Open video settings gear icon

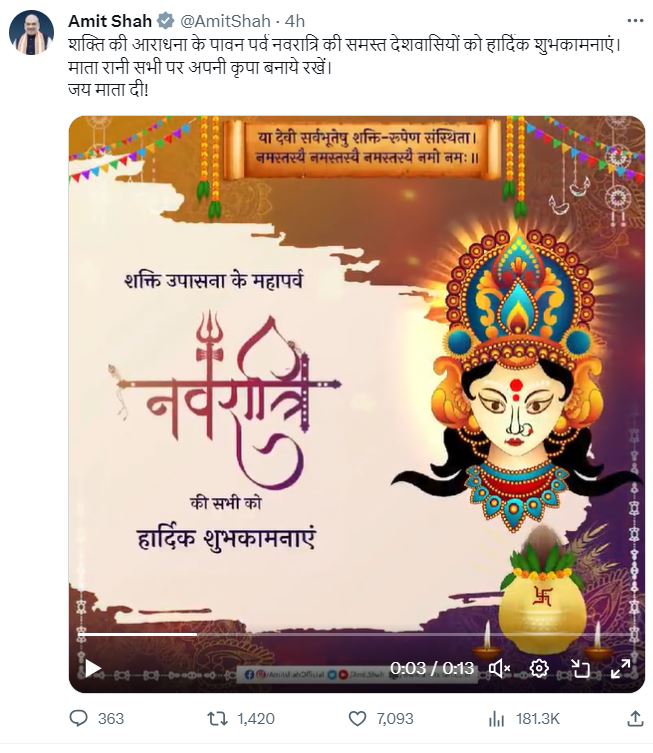539,668
